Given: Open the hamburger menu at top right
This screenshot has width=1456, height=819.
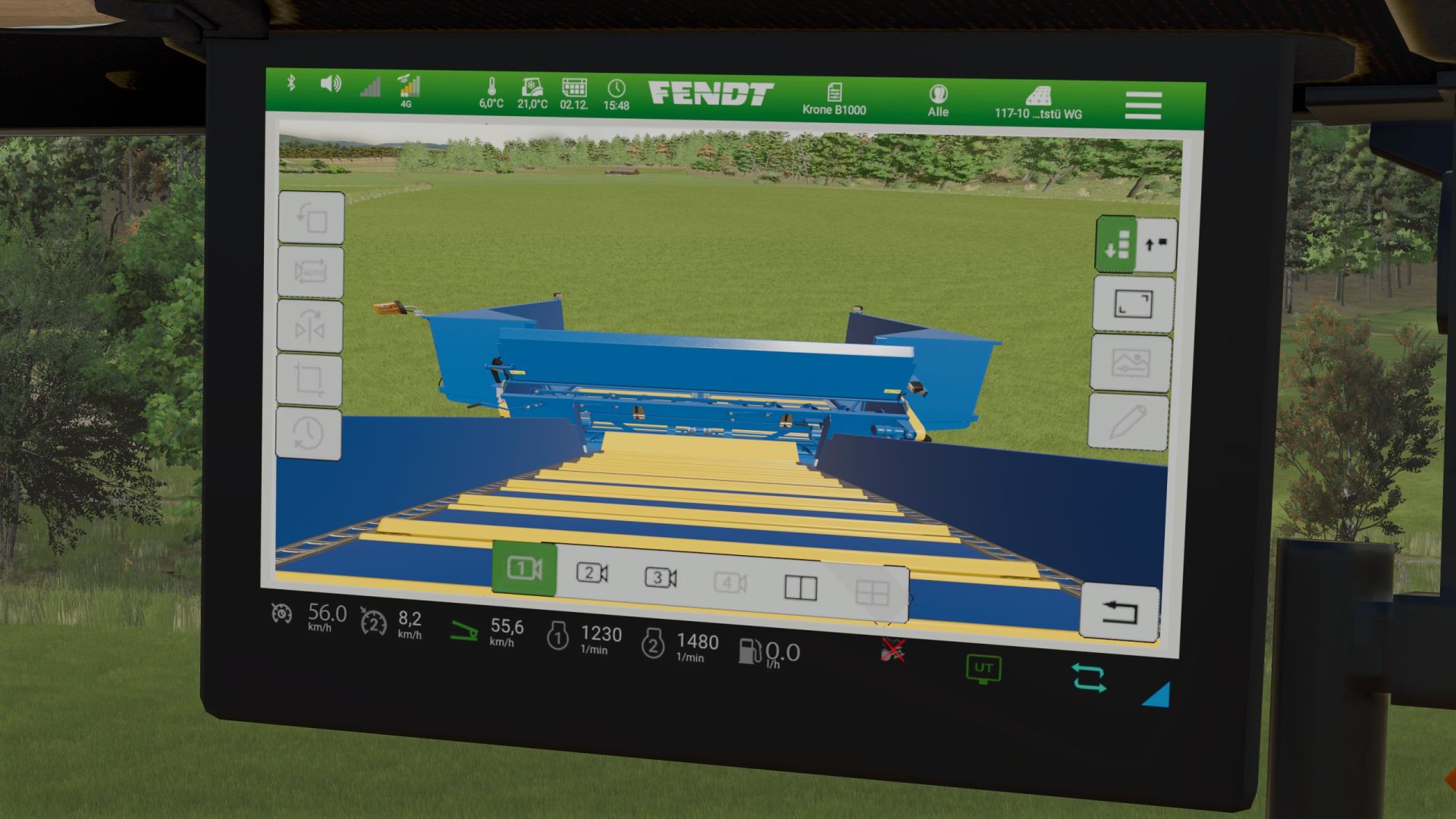Looking at the screenshot, I should pyautogui.click(x=1141, y=106).
